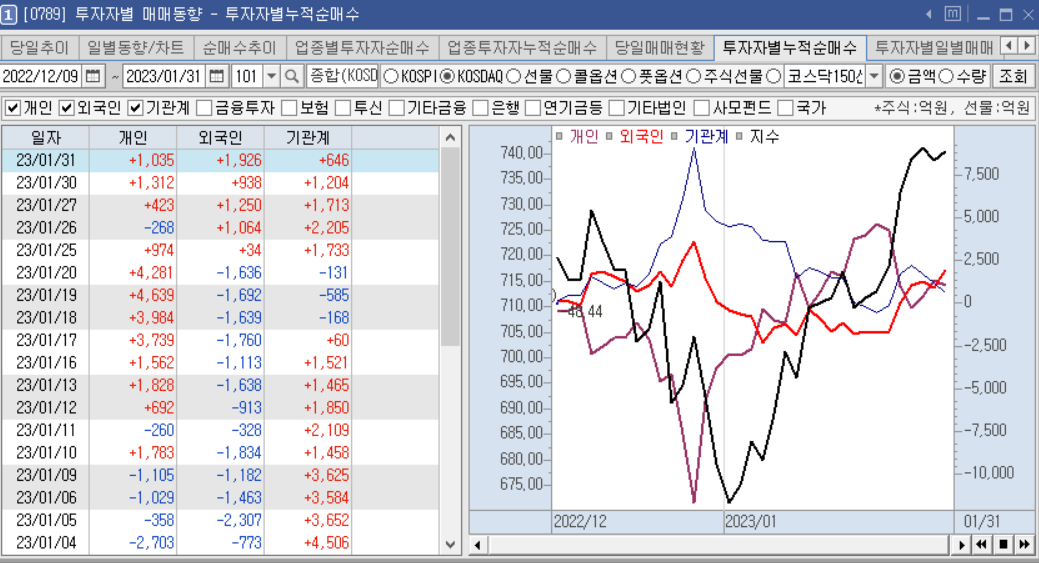1039x563 pixels.
Task: Switch to the 당일추이 tab
Action: [39, 48]
